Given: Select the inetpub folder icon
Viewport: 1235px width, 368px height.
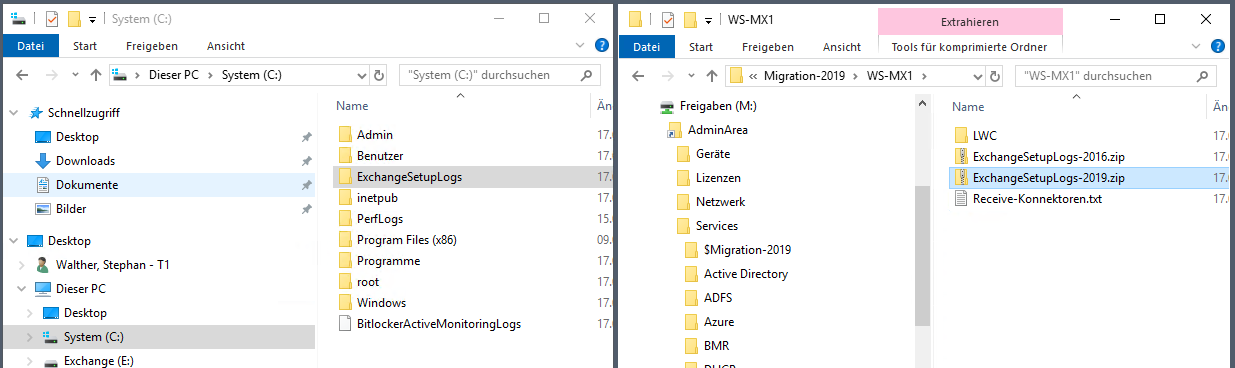Looking at the screenshot, I should 345,198.
